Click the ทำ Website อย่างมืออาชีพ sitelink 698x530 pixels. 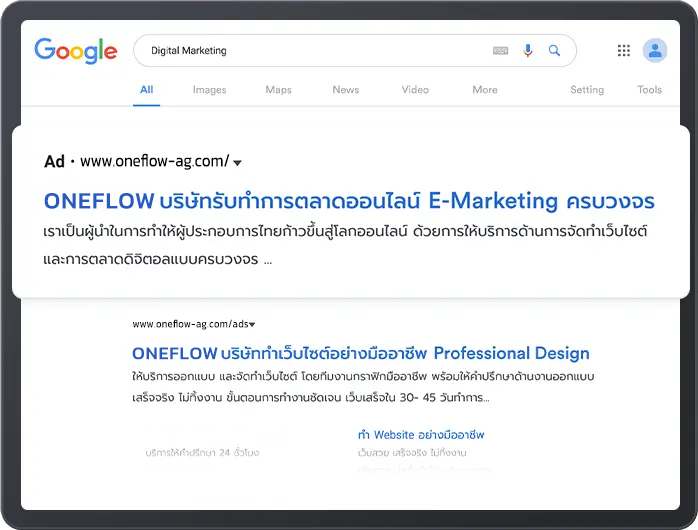pyautogui.click(x=421, y=435)
